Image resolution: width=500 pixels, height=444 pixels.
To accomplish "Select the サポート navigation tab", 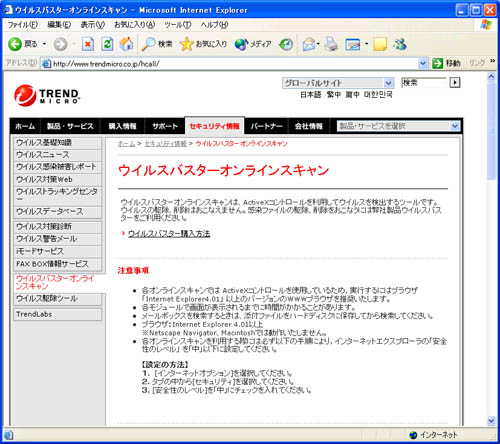I will 165,126.
